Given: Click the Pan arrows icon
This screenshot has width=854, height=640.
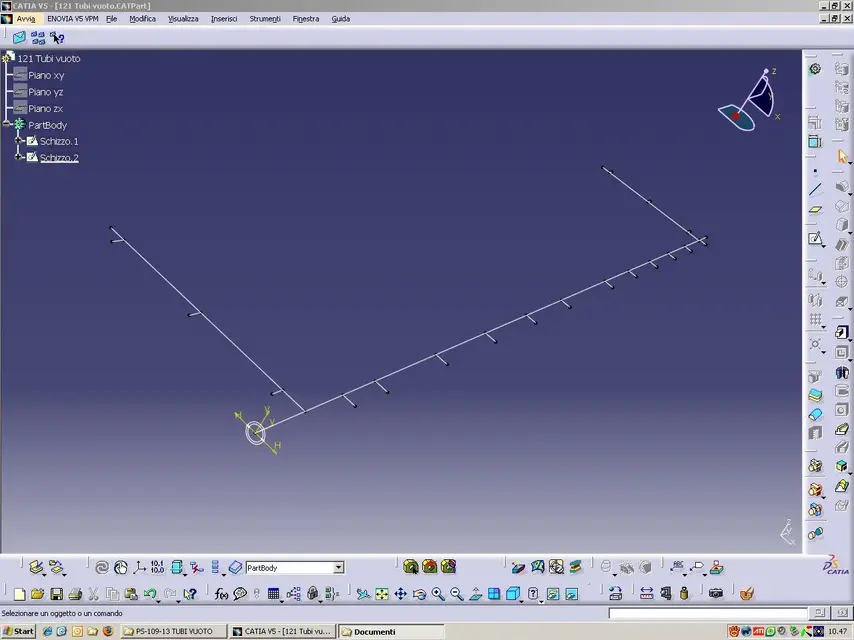Looking at the screenshot, I should [x=400, y=594].
